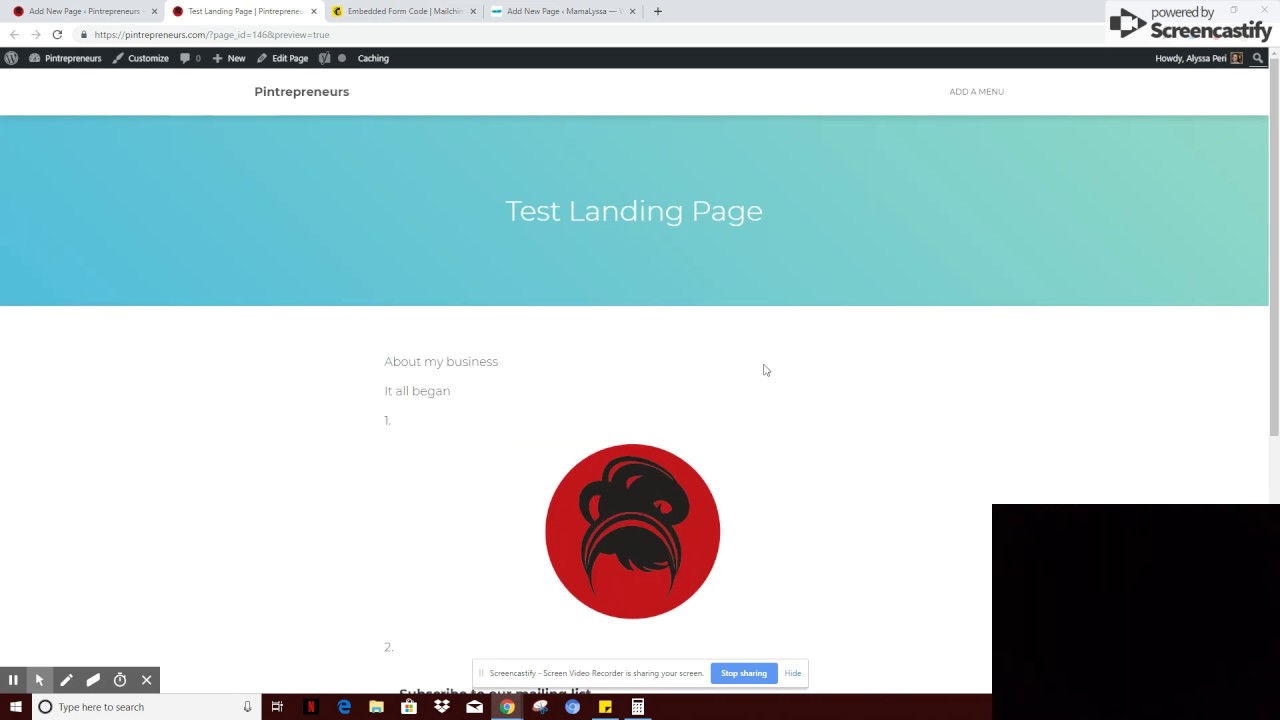
Task: Click Edit Page in the admin bar
Action: (x=282, y=58)
